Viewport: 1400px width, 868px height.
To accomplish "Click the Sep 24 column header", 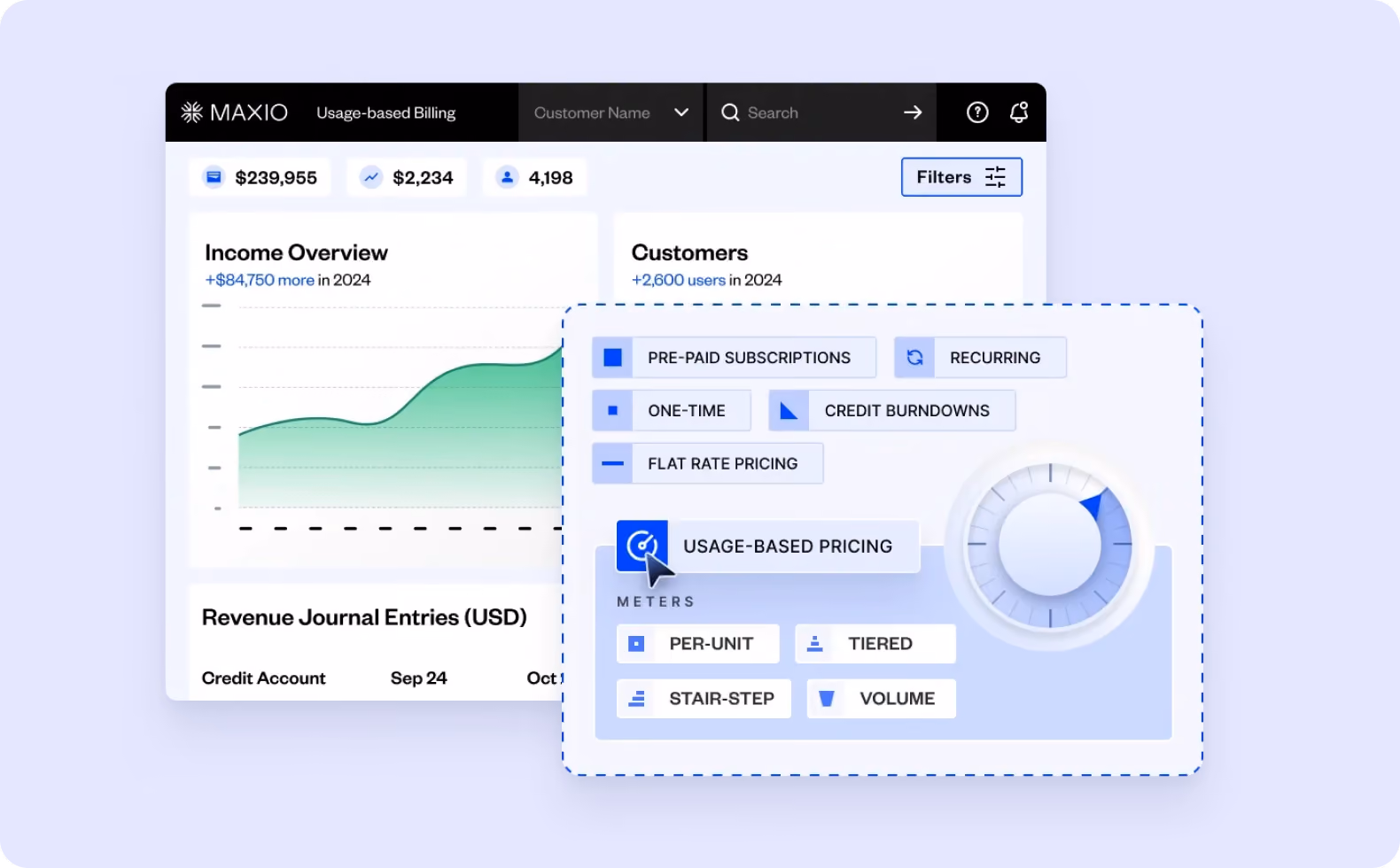I will tap(418, 678).
